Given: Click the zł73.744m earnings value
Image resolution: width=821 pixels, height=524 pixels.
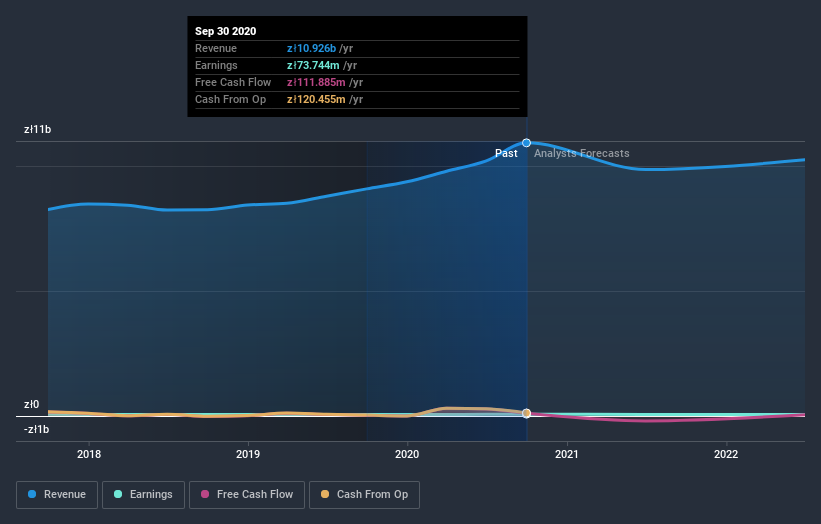Looking at the screenshot, I should (x=313, y=65).
